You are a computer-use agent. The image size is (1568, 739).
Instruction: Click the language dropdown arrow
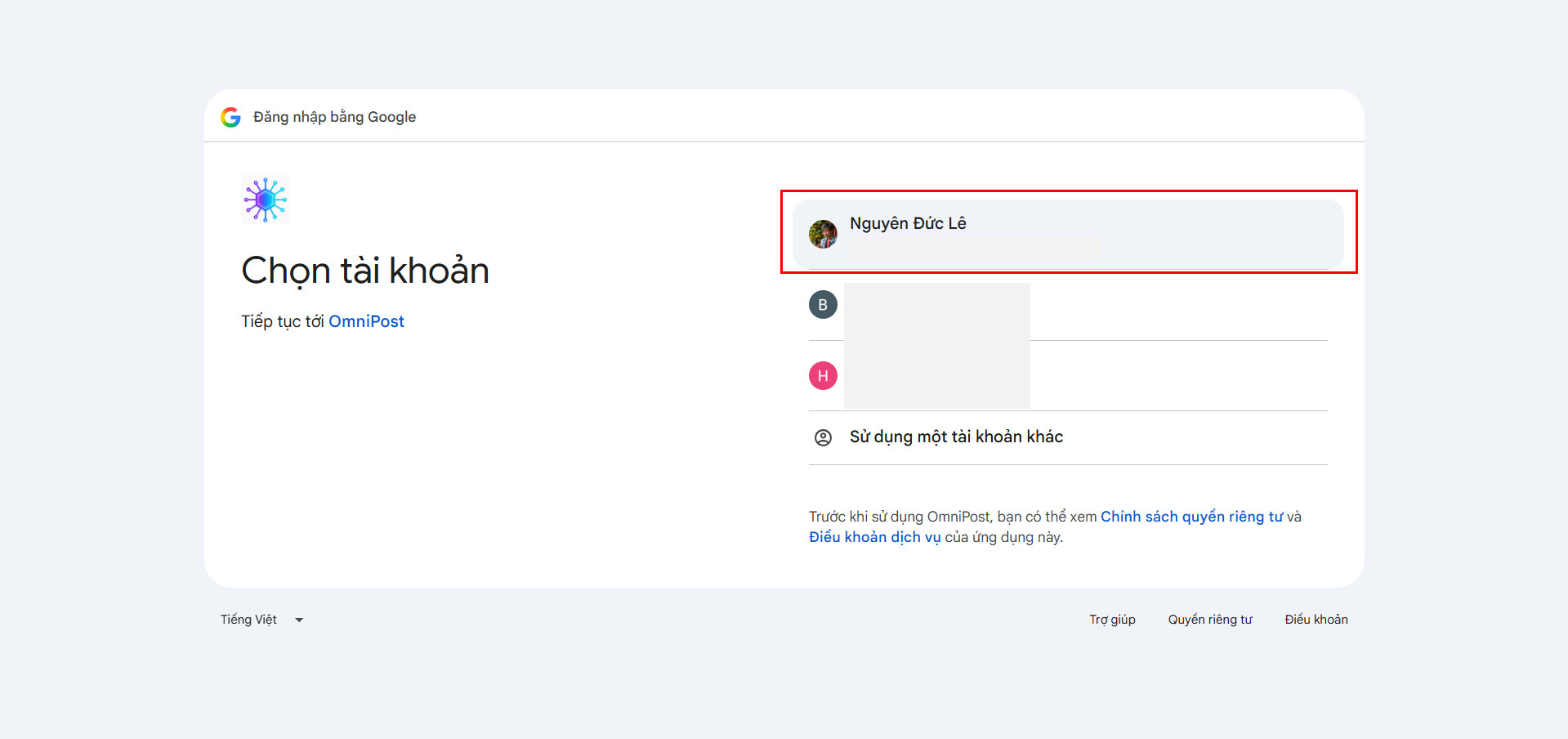[299, 620]
